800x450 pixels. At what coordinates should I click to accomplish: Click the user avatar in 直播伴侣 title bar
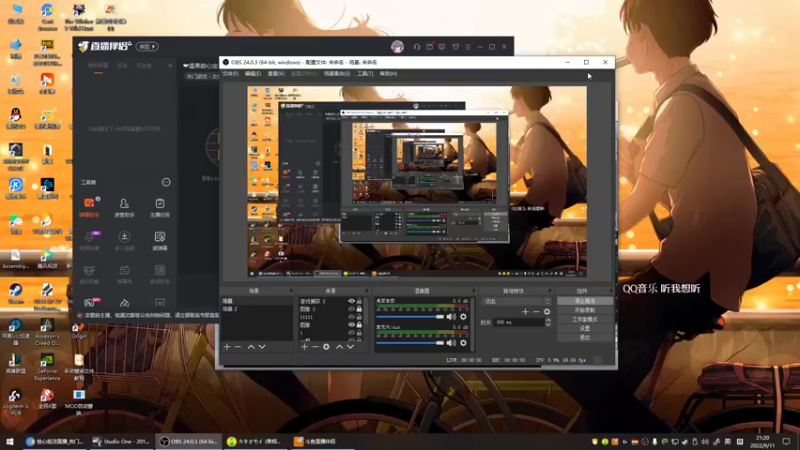(397, 47)
